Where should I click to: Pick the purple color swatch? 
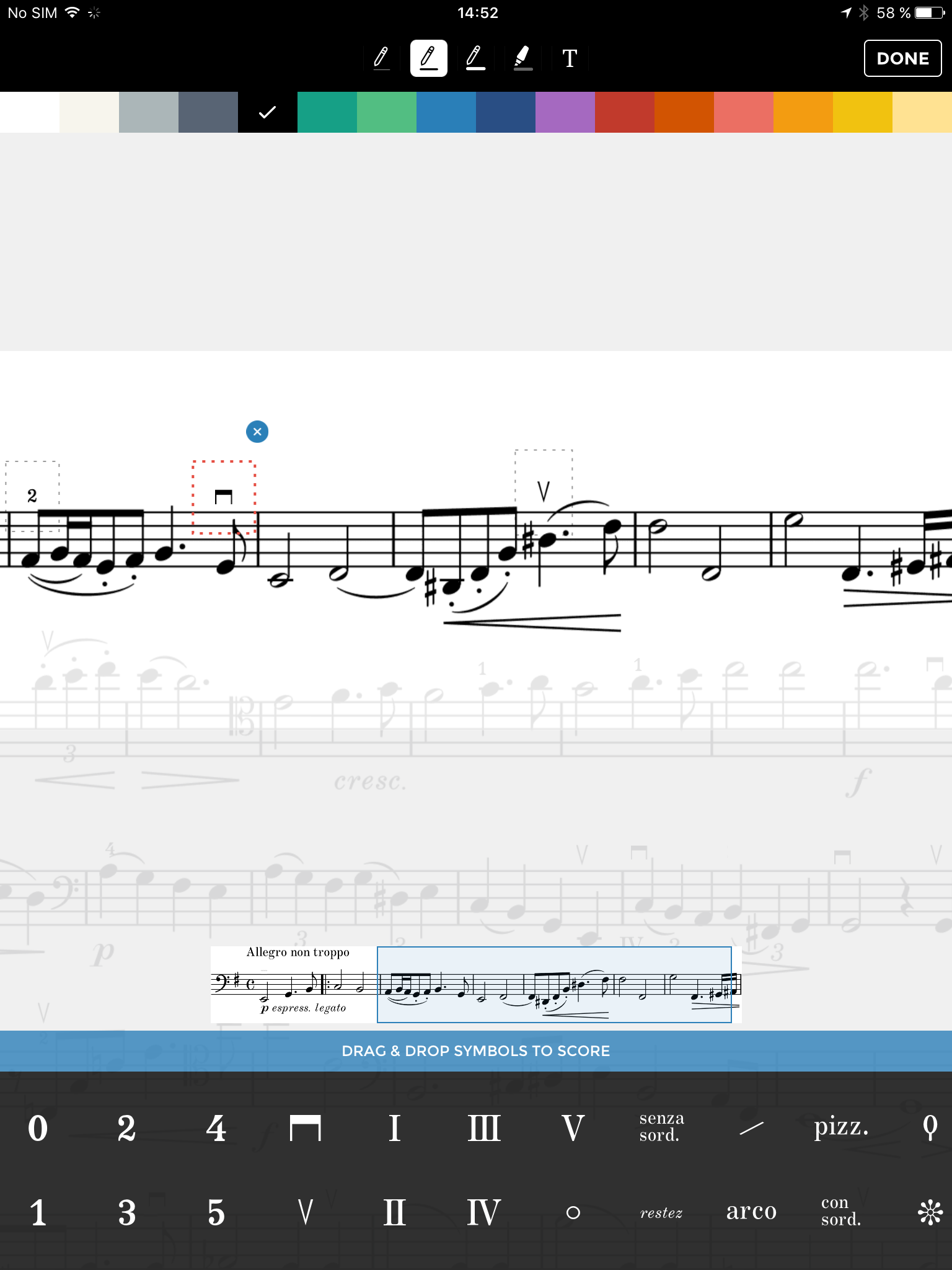click(x=565, y=112)
